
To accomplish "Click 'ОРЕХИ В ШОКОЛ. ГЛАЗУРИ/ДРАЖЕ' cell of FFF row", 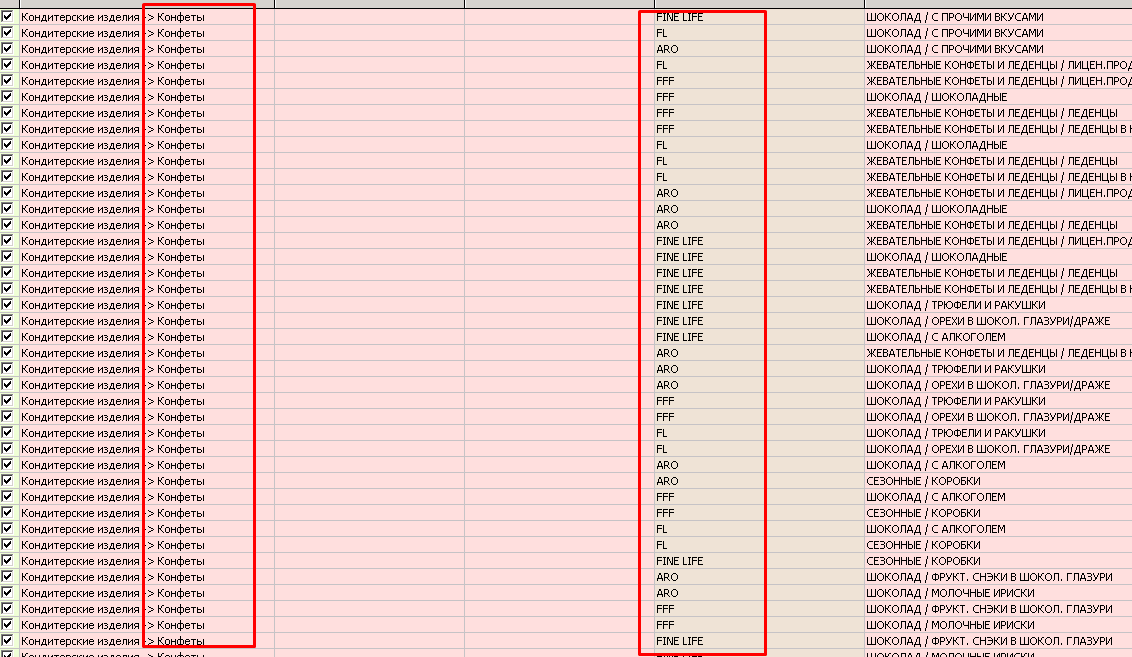I will (998, 417).
